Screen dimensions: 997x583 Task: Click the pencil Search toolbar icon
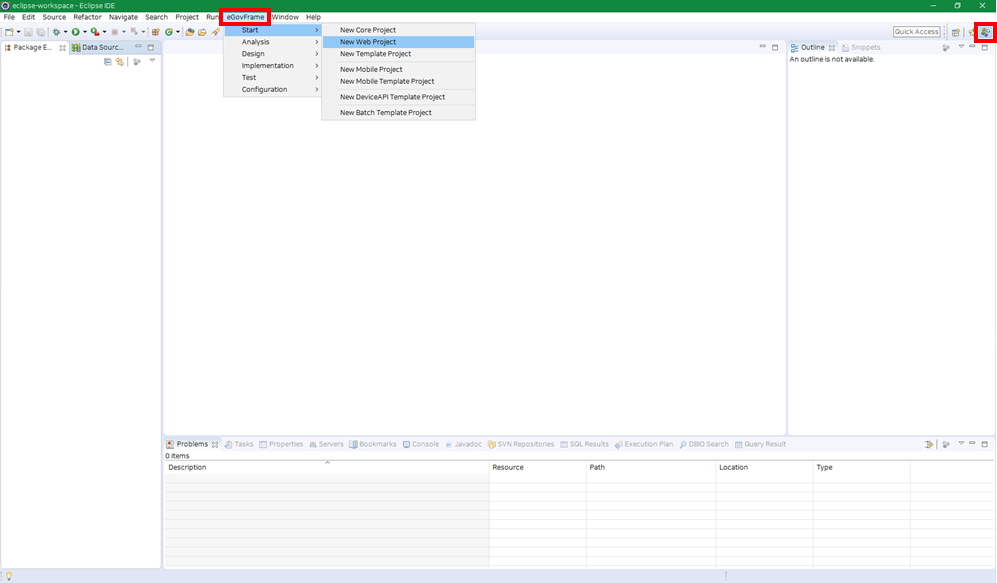point(216,32)
